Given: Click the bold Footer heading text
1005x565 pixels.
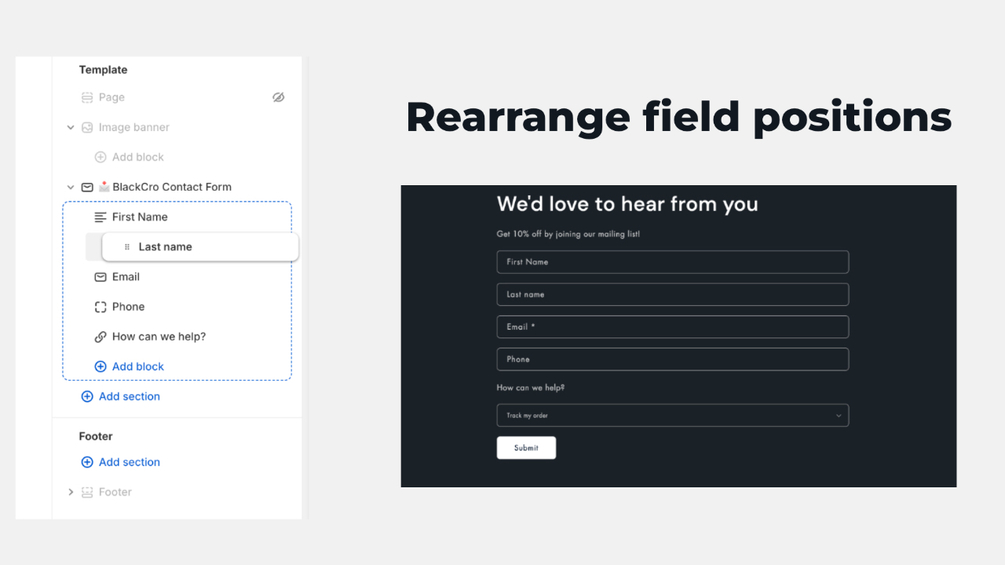Looking at the screenshot, I should (96, 436).
